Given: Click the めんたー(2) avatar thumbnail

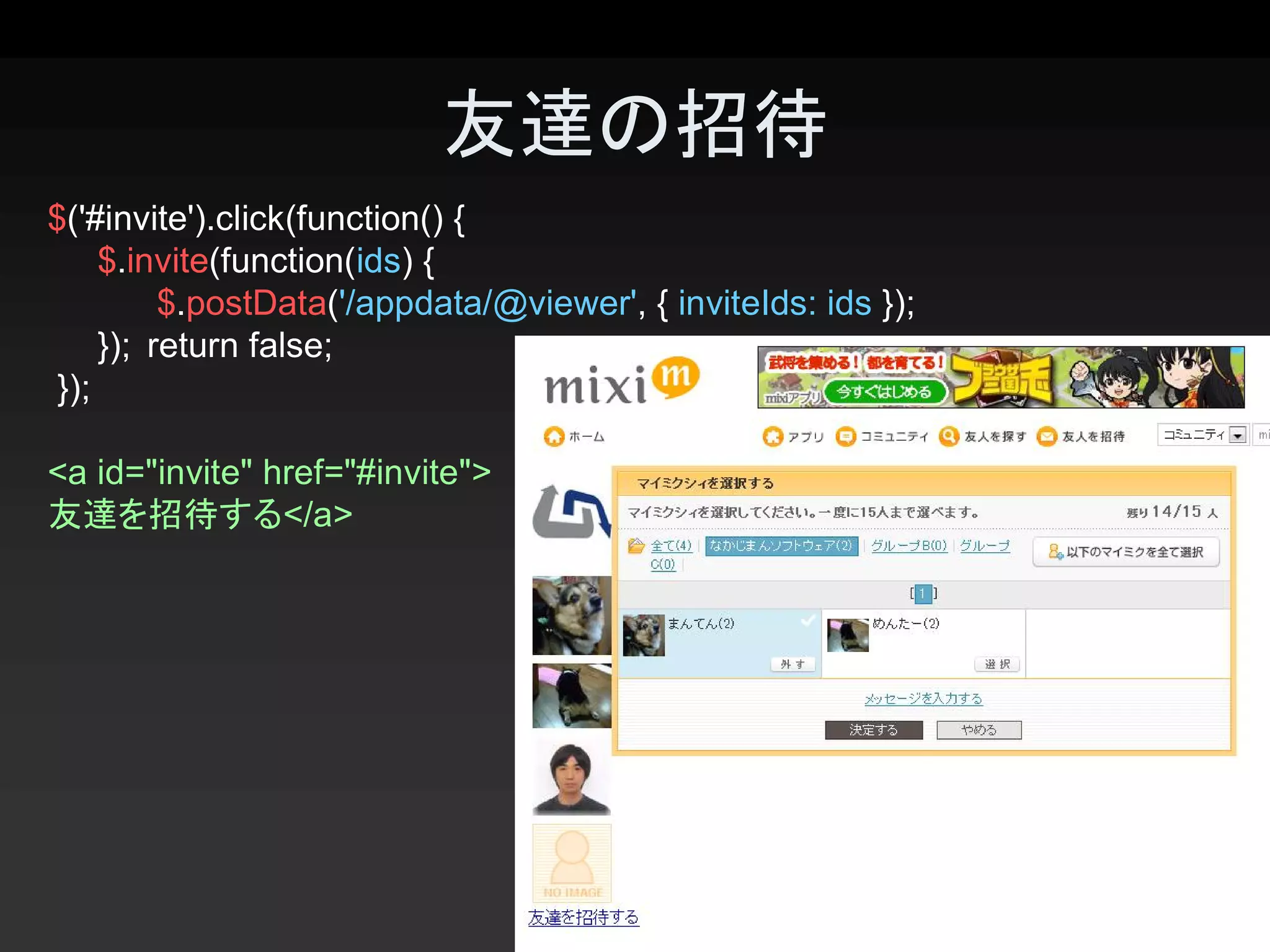Looking at the screenshot, I should [848, 635].
